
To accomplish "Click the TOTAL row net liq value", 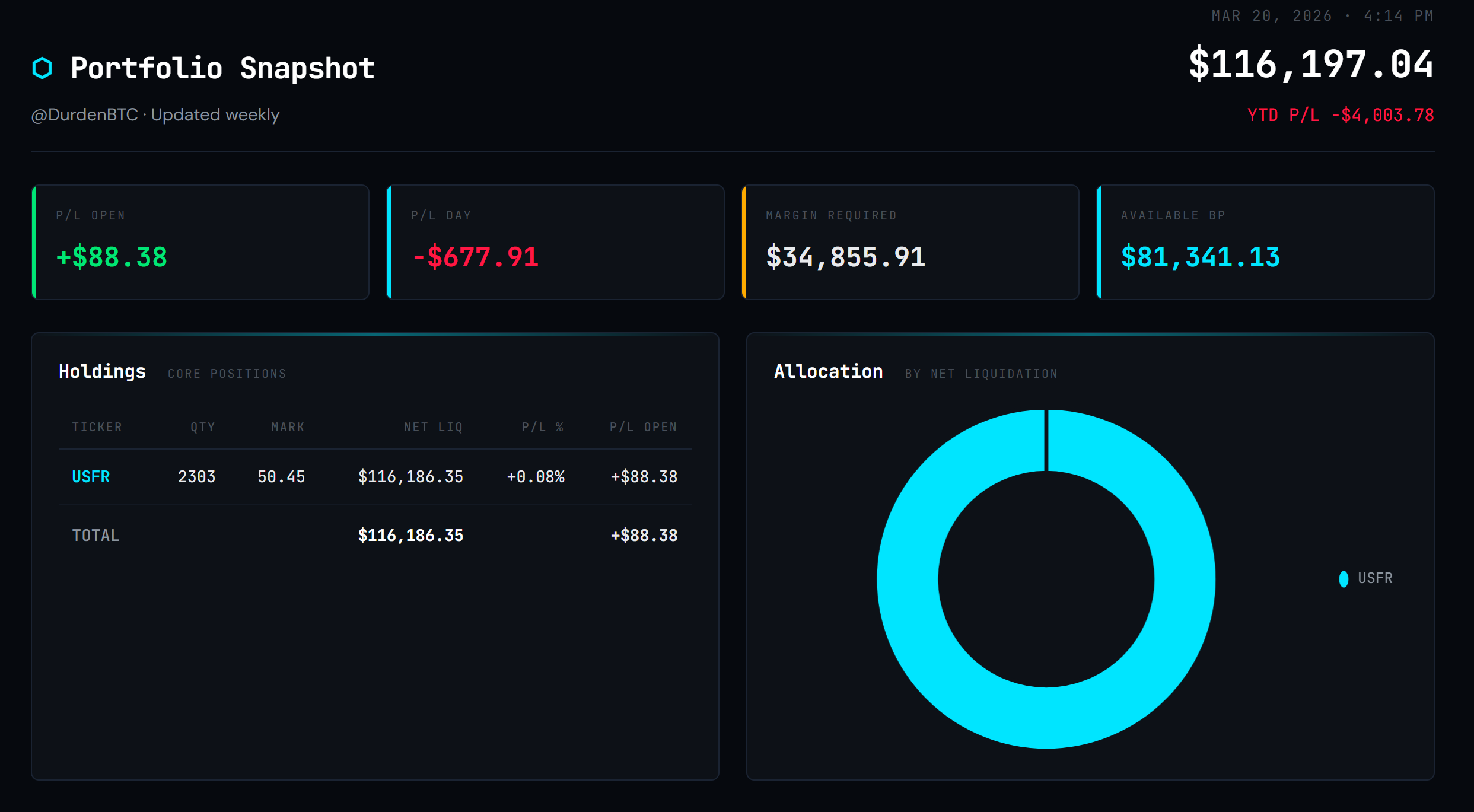I will tap(410, 536).
